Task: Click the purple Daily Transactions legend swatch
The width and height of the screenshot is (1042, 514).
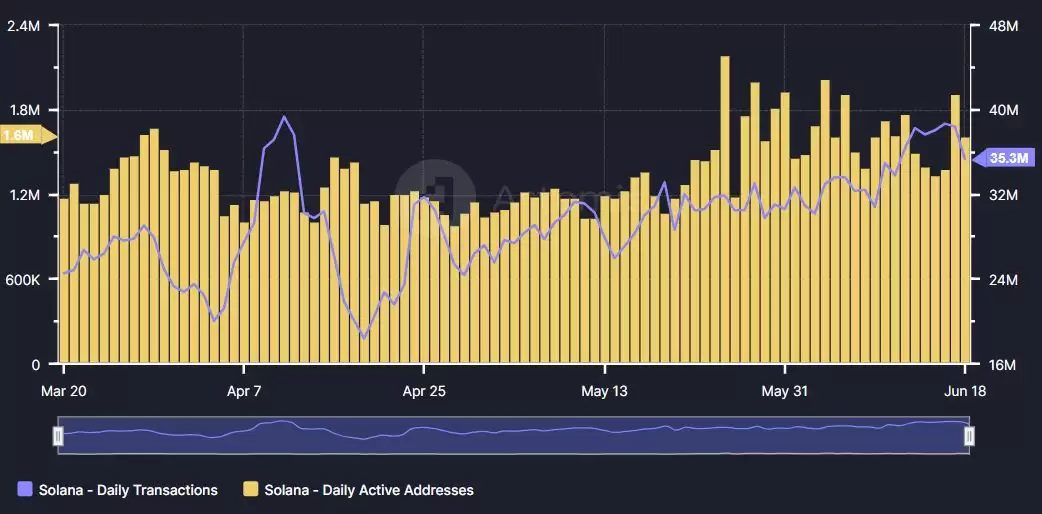Action: click(26, 489)
